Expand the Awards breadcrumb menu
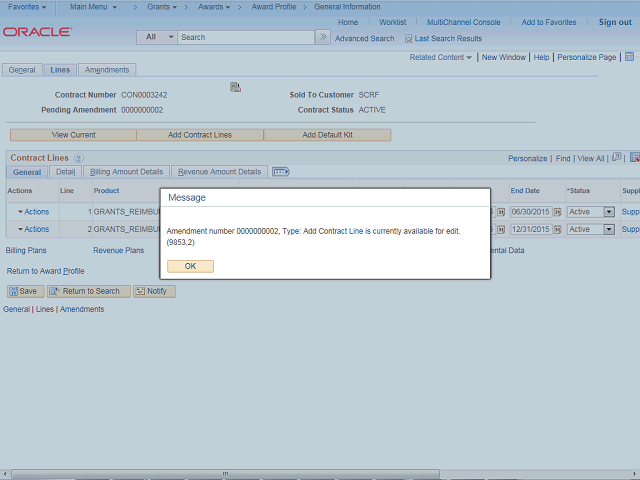 [214, 7]
